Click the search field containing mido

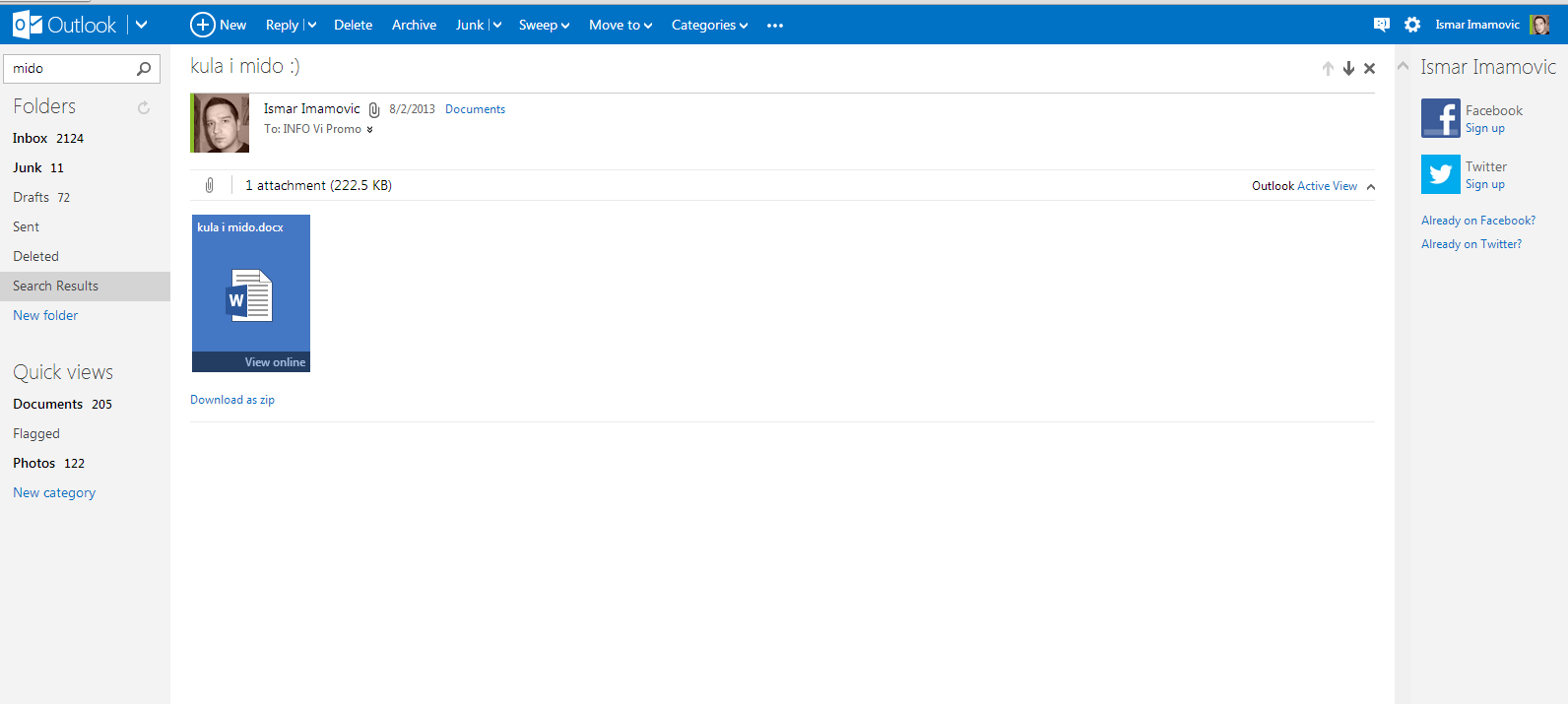click(69, 69)
